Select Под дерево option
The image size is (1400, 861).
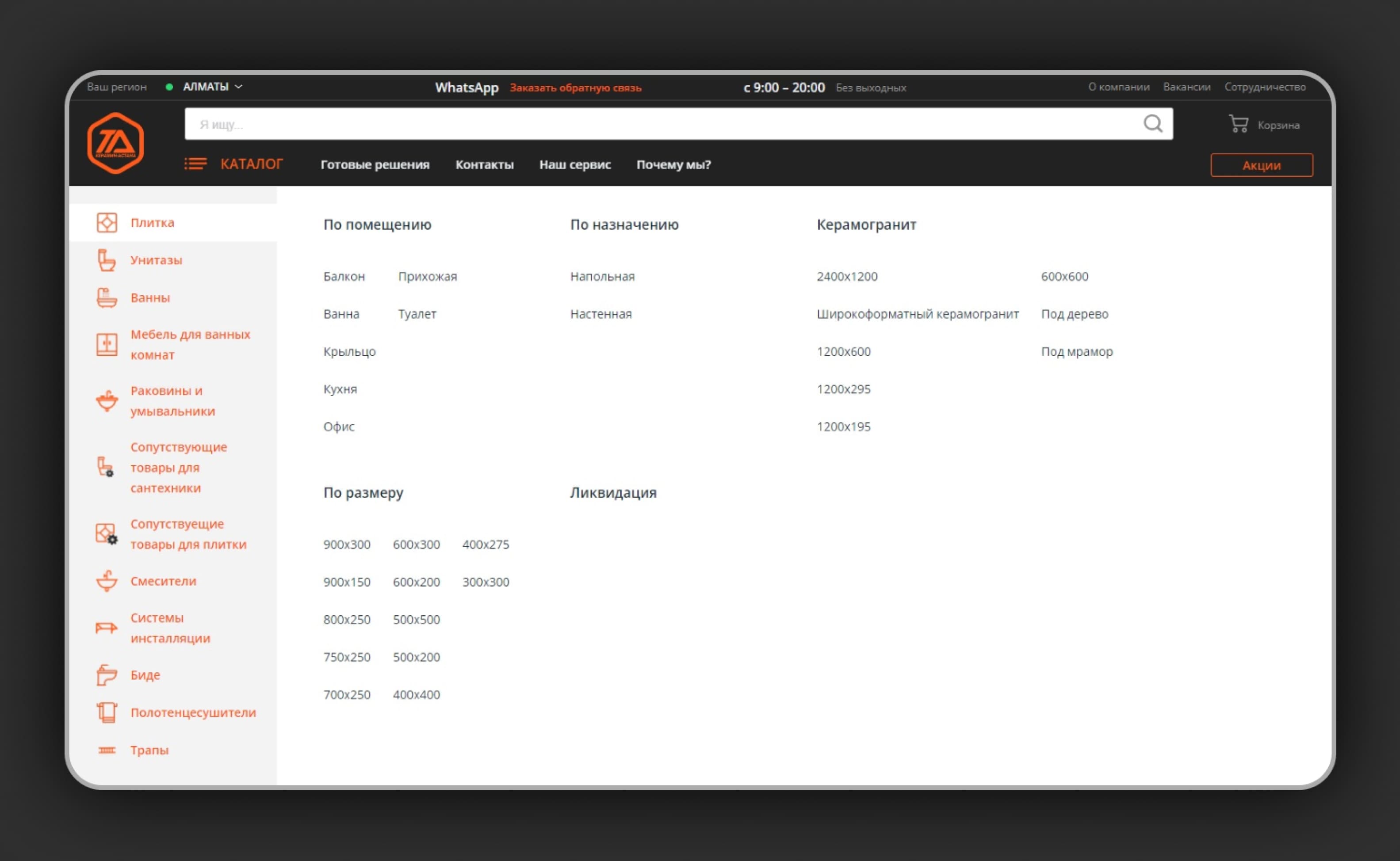(x=1075, y=314)
